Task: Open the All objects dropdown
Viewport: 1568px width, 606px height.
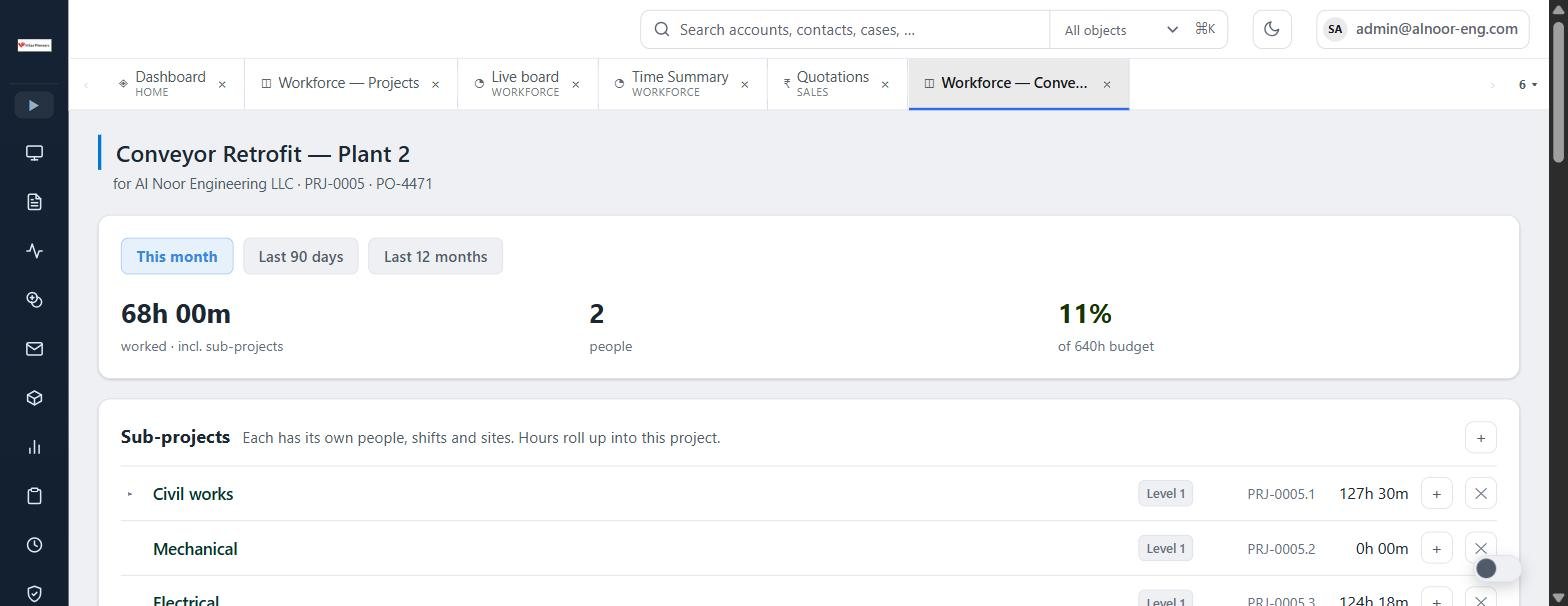Action: pos(1121,30)
